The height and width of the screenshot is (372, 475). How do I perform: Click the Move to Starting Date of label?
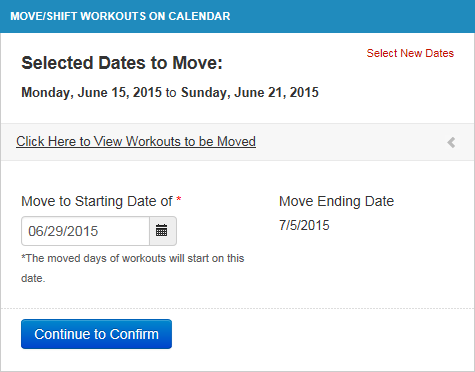(97, 201)
